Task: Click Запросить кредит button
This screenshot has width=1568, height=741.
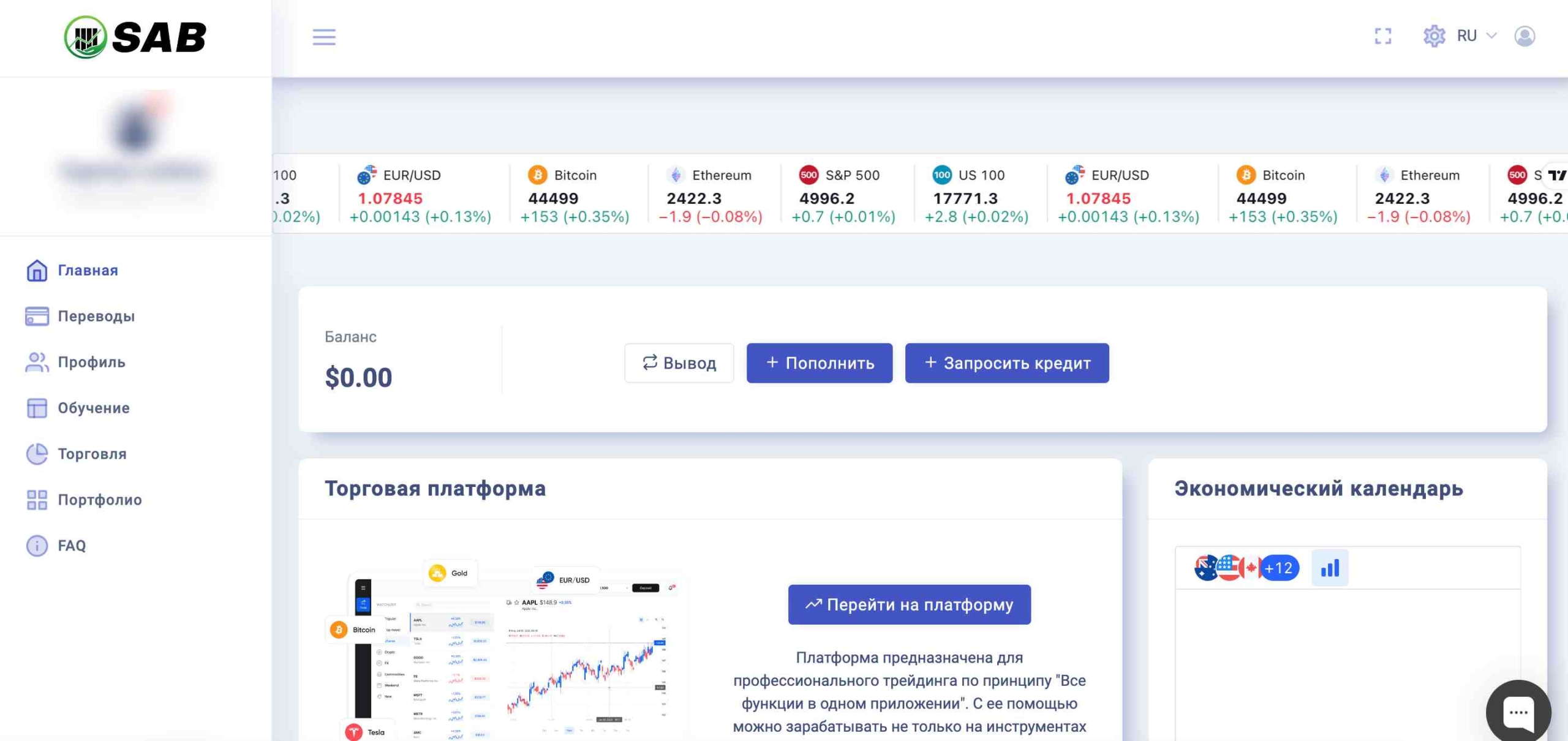Action: point(1006,363)
